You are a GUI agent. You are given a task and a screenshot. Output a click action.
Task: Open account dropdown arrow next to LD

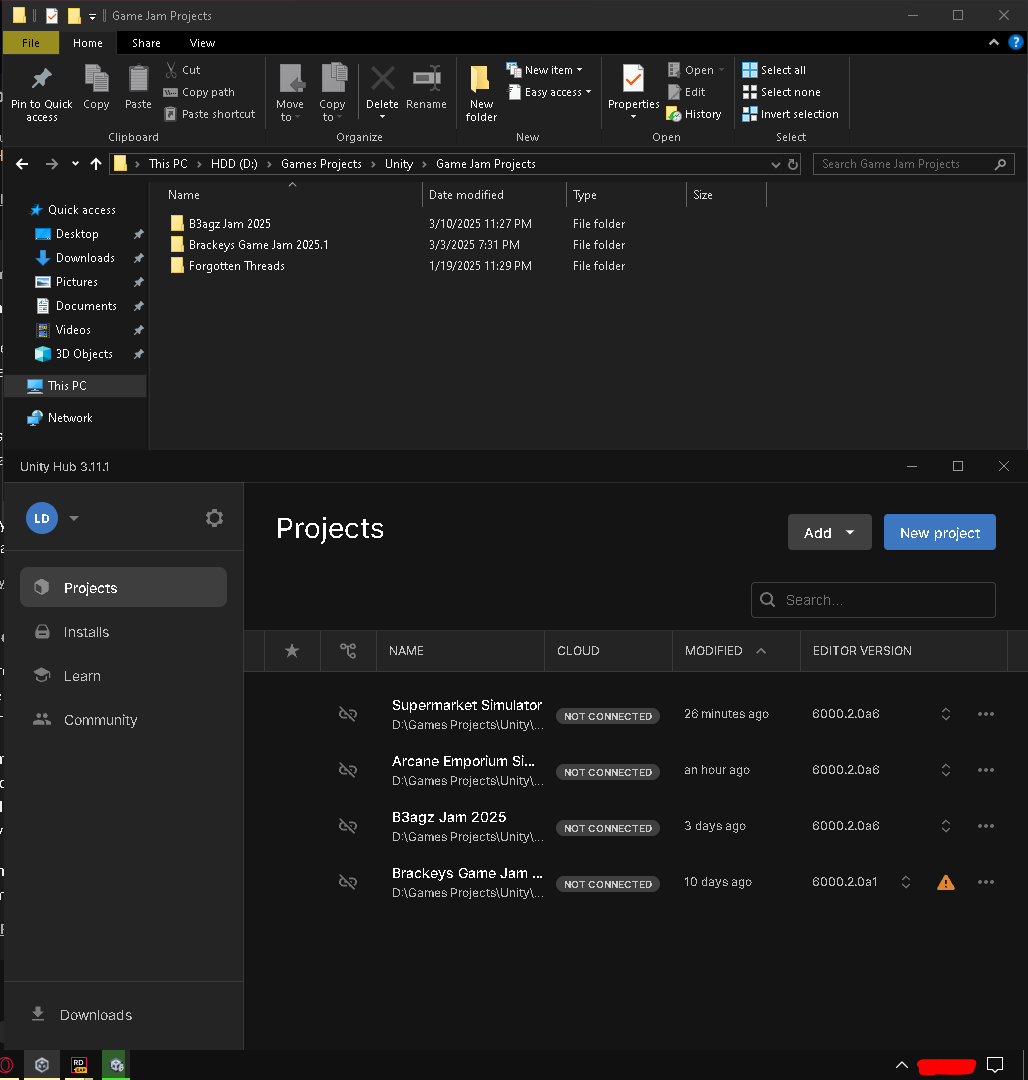(74, 518)
